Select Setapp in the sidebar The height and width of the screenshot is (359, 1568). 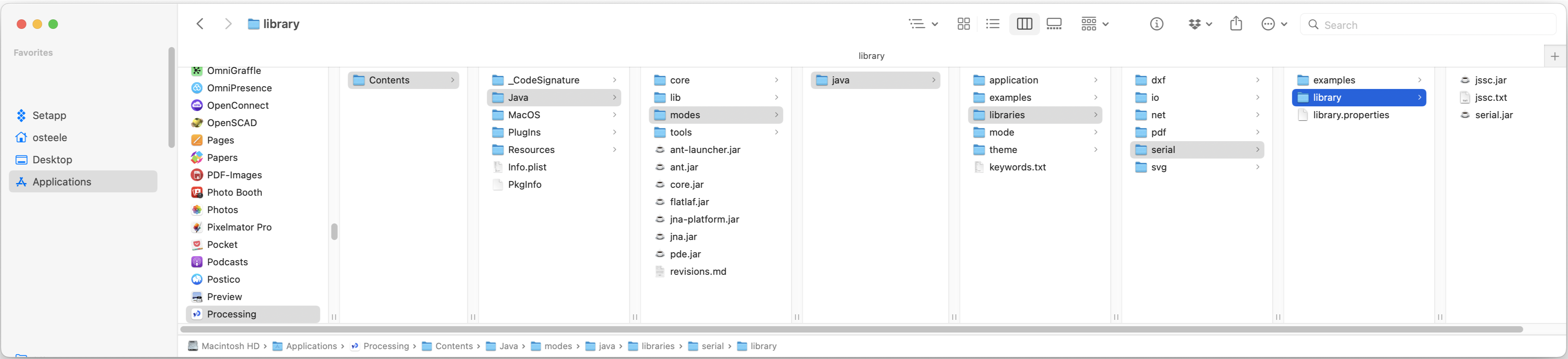click(x=49, y=115)
